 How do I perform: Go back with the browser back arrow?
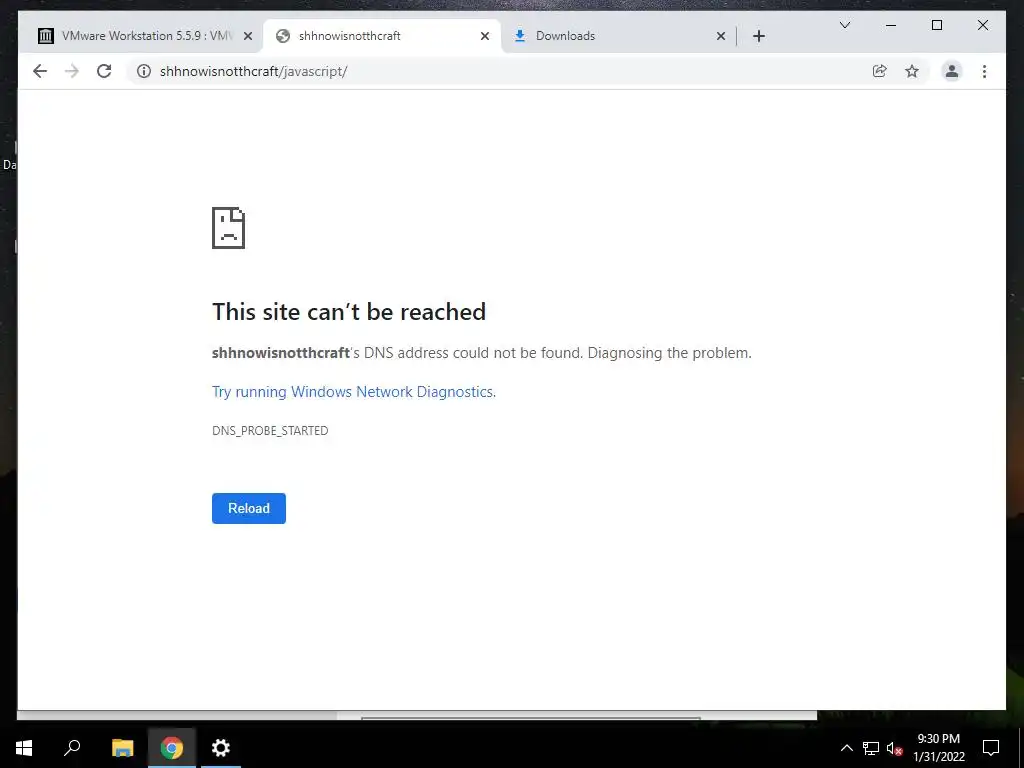pyautogui.click(x=40, y=71)
